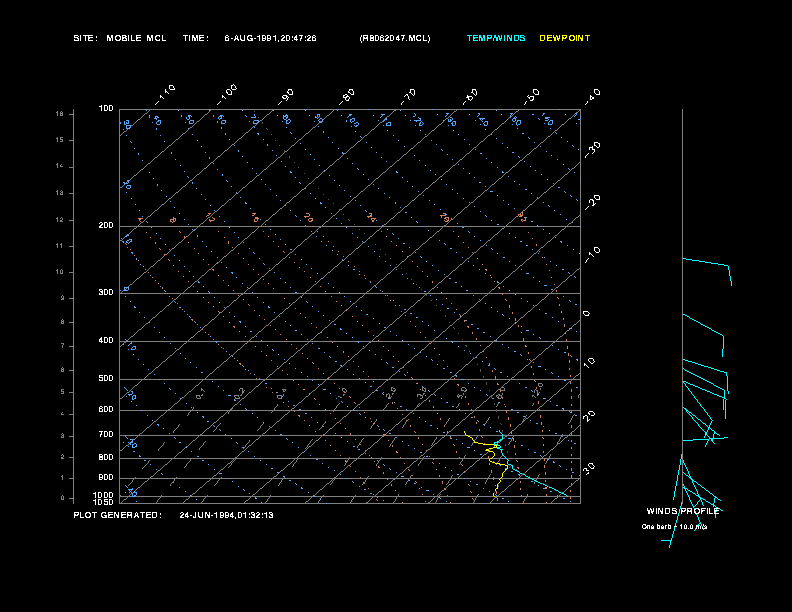Click the -110 temperature axis label
This screenshot has height=612, width=792.
[166, 93]
